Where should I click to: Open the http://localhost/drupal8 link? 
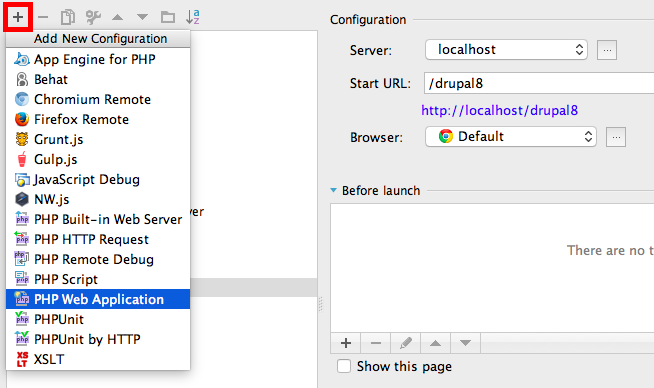499,111
